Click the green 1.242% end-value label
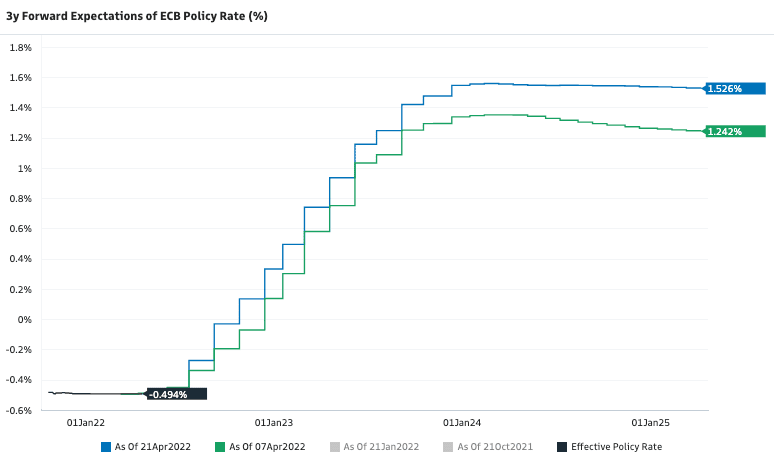Image resolution: width=774 pixels, height=469 pixels. (725, 131)
